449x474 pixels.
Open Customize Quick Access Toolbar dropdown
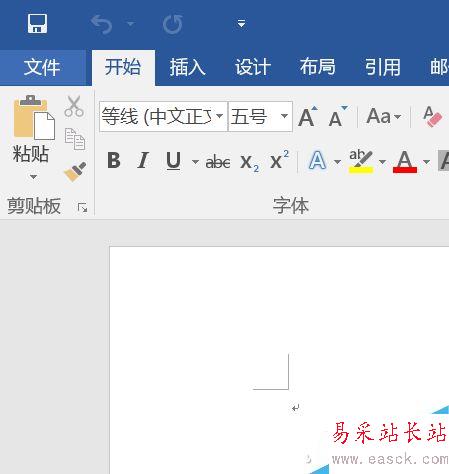click(x=241, y=24)
